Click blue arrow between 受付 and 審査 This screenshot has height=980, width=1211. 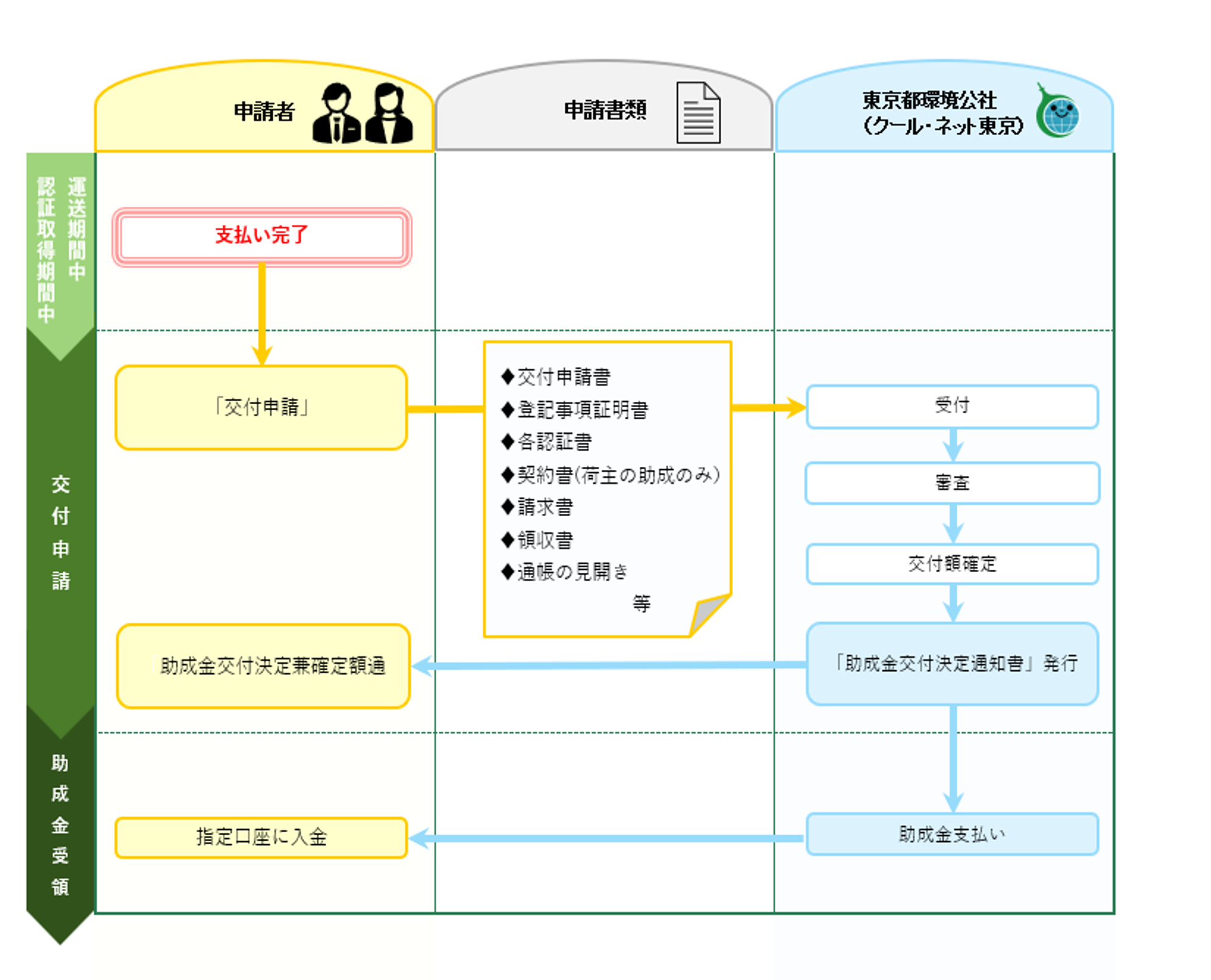point(952,446)
